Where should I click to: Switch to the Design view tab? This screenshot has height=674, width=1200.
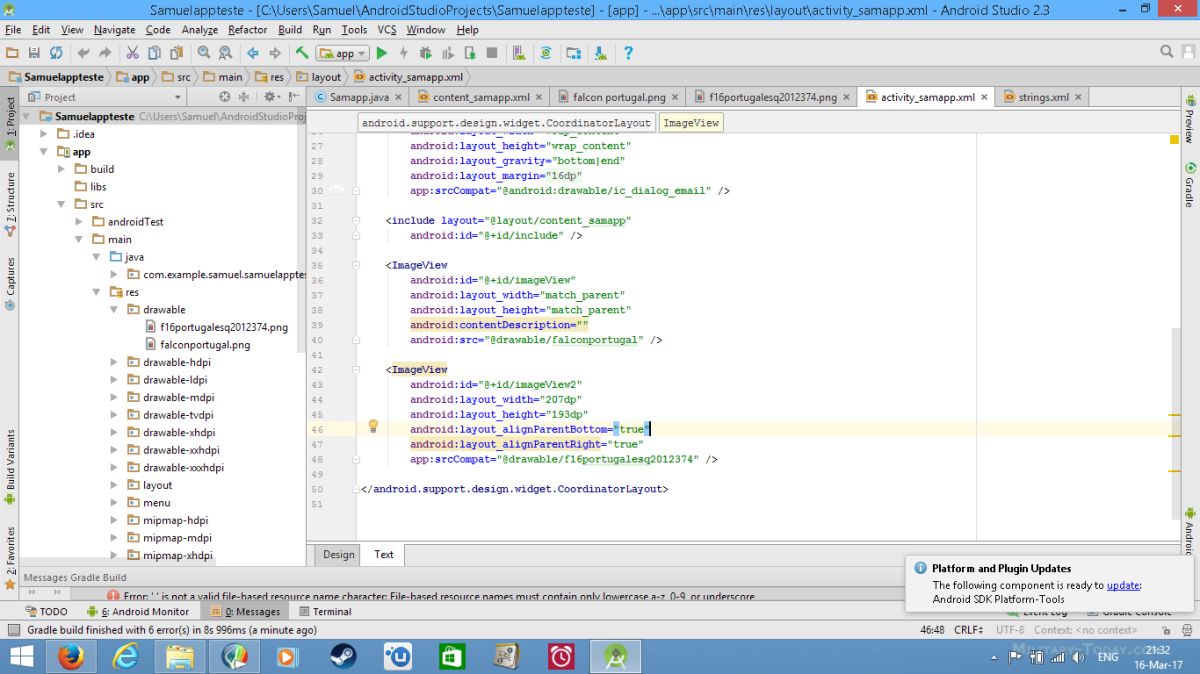click(338, 554)
